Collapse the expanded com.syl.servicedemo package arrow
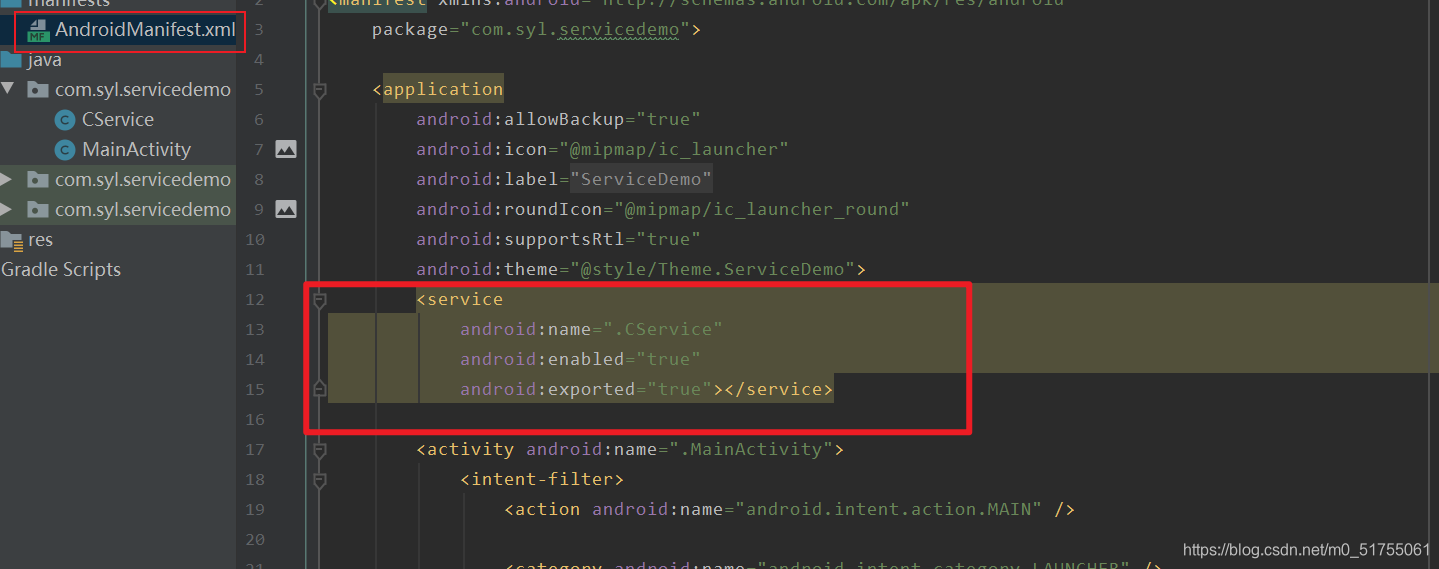Screen dimensions: 1439x569 pos(8,89)
